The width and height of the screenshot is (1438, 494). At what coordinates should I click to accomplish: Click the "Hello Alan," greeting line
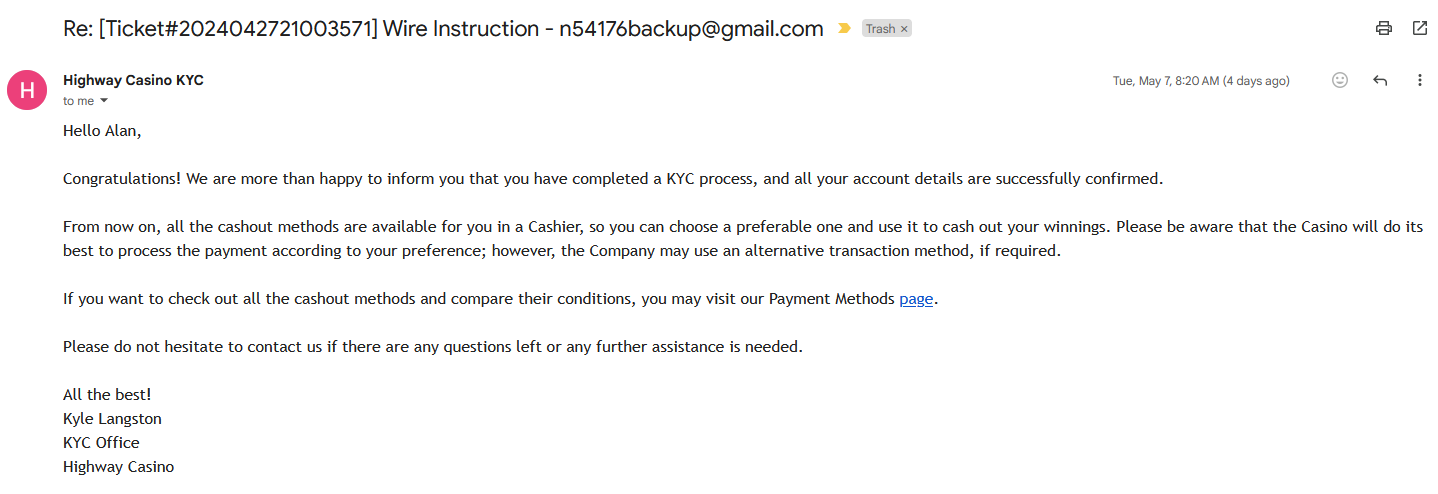tap(102, 130)
